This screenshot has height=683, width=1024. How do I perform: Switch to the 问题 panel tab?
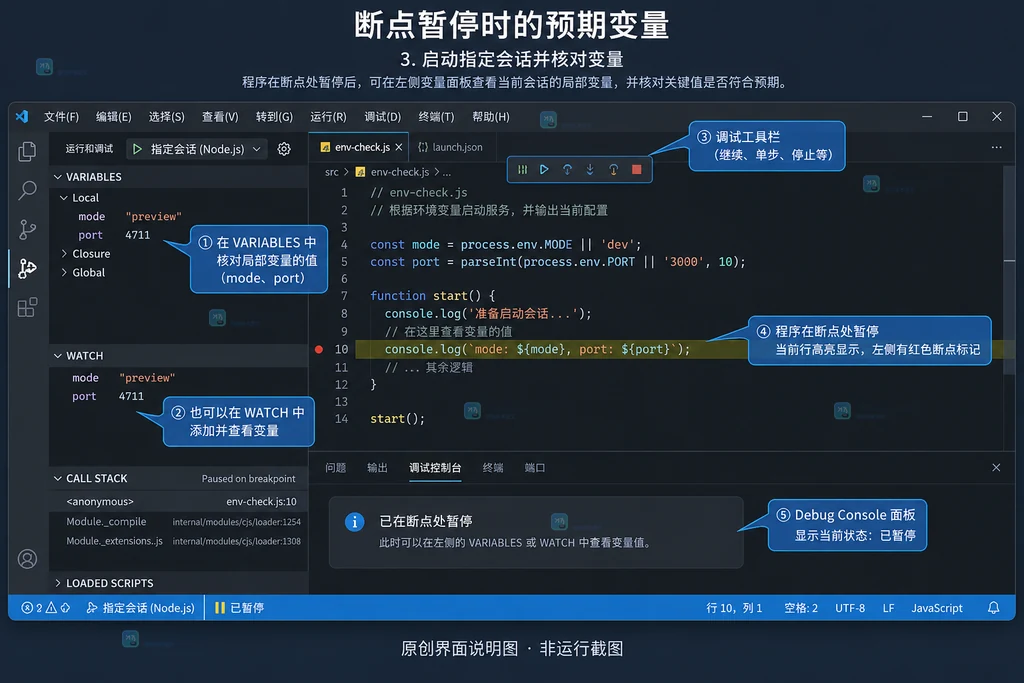[x=336, y=468]
